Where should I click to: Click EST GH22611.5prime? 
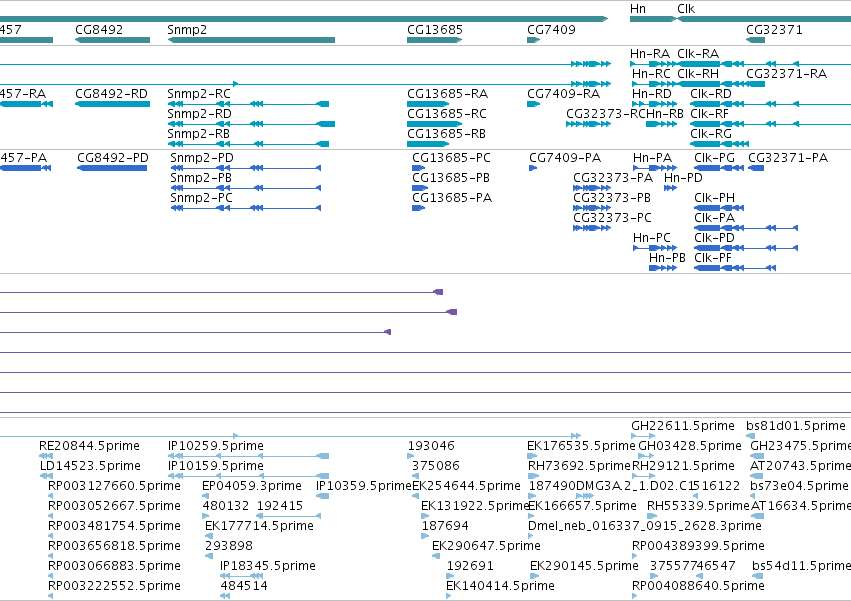(x=683, y=426)
